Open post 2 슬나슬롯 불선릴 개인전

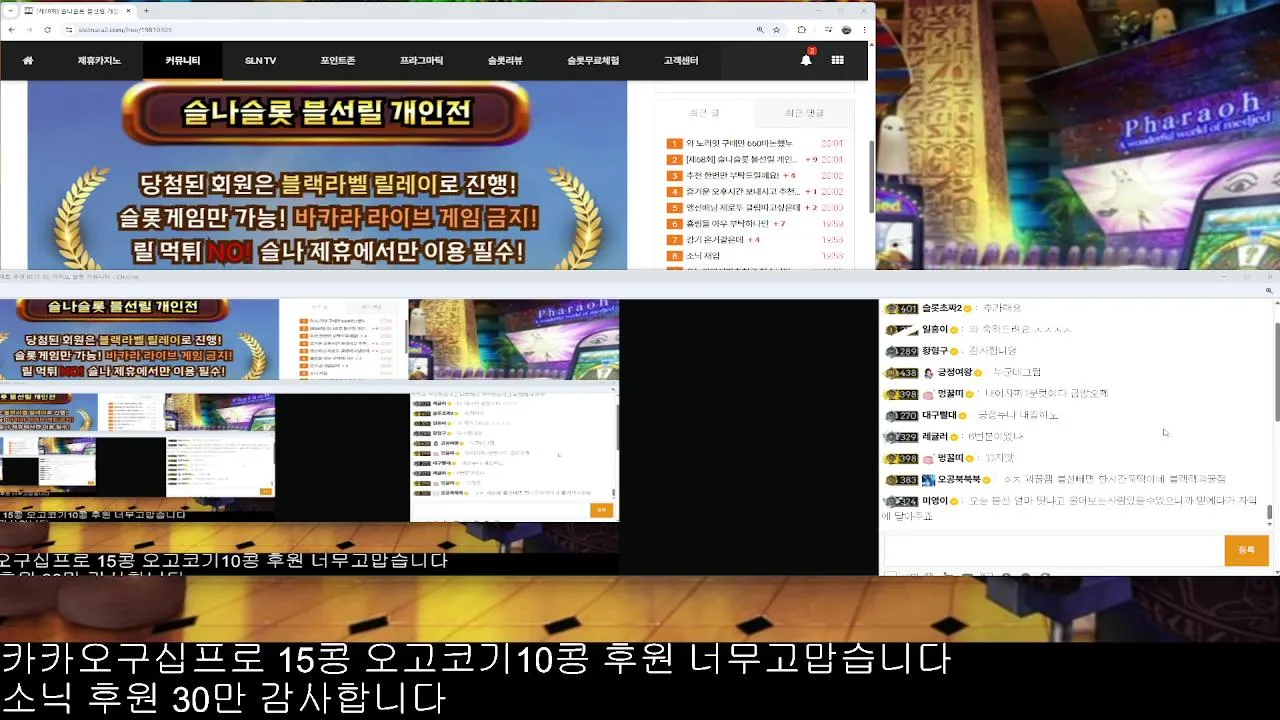point(741,160)
